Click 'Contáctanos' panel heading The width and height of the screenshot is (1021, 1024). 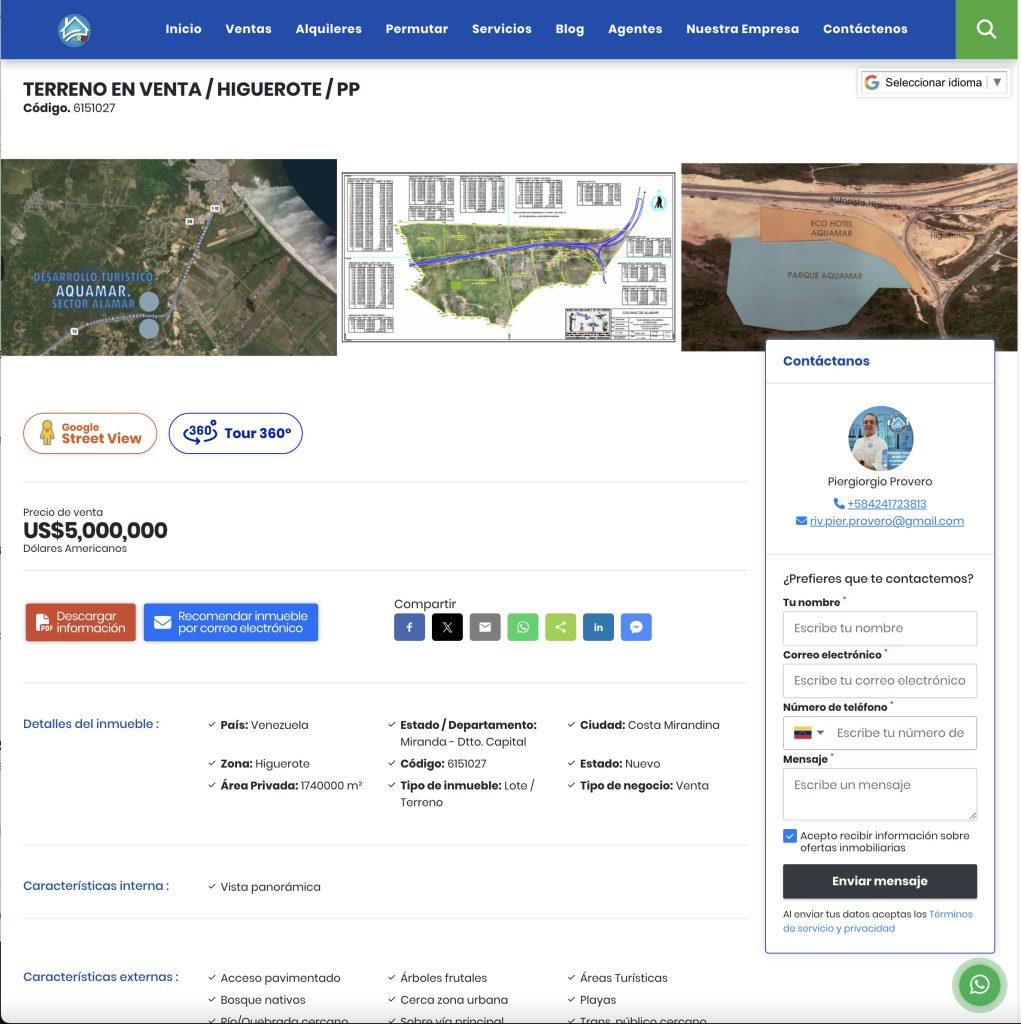(x=826, y=361)
